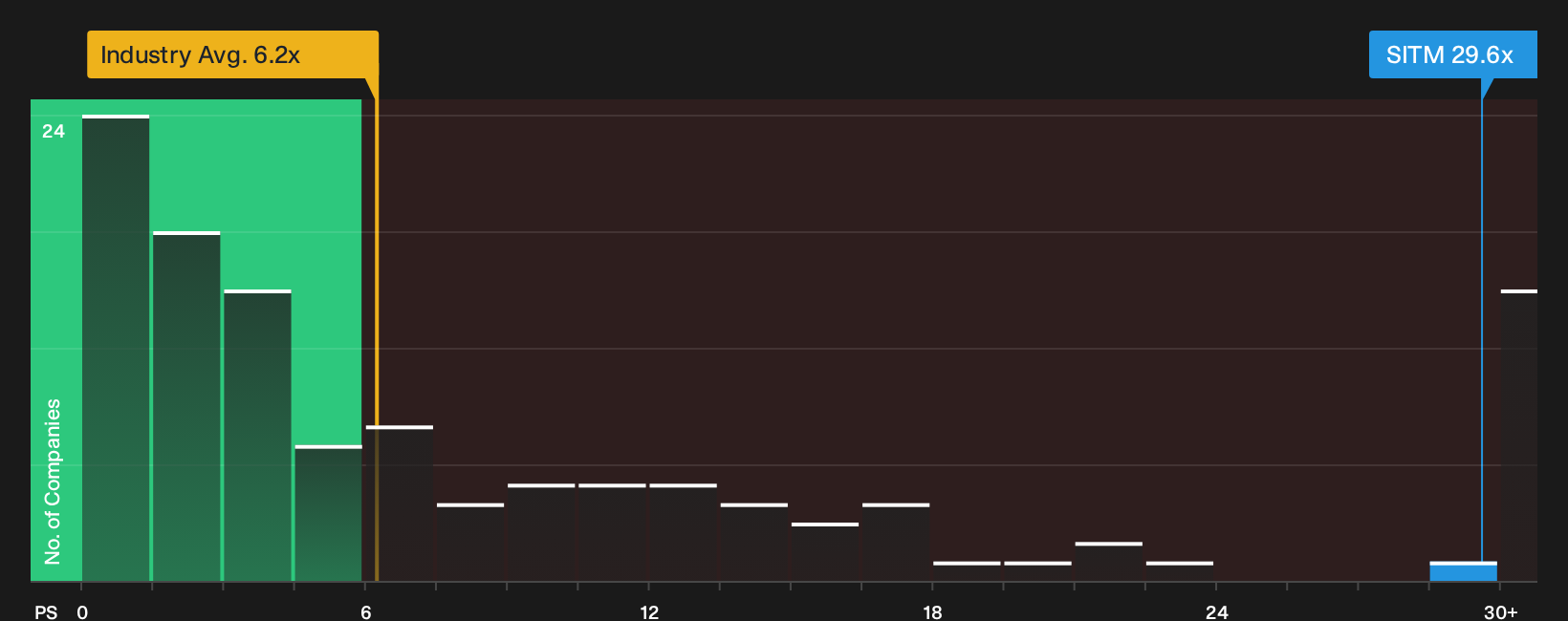
Task: Select the short bar ending at PS 24
Action: click(x=1180, y=571)
